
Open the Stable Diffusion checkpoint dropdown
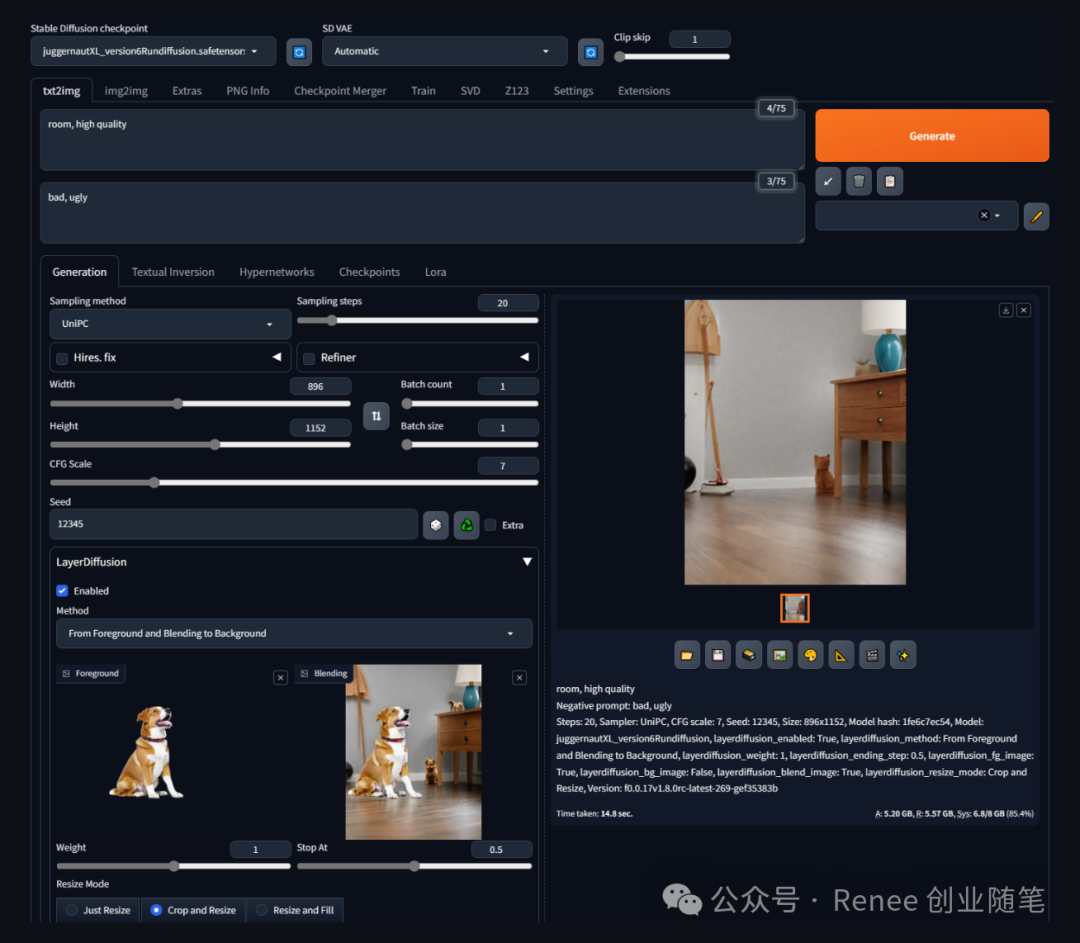(152, 51)
